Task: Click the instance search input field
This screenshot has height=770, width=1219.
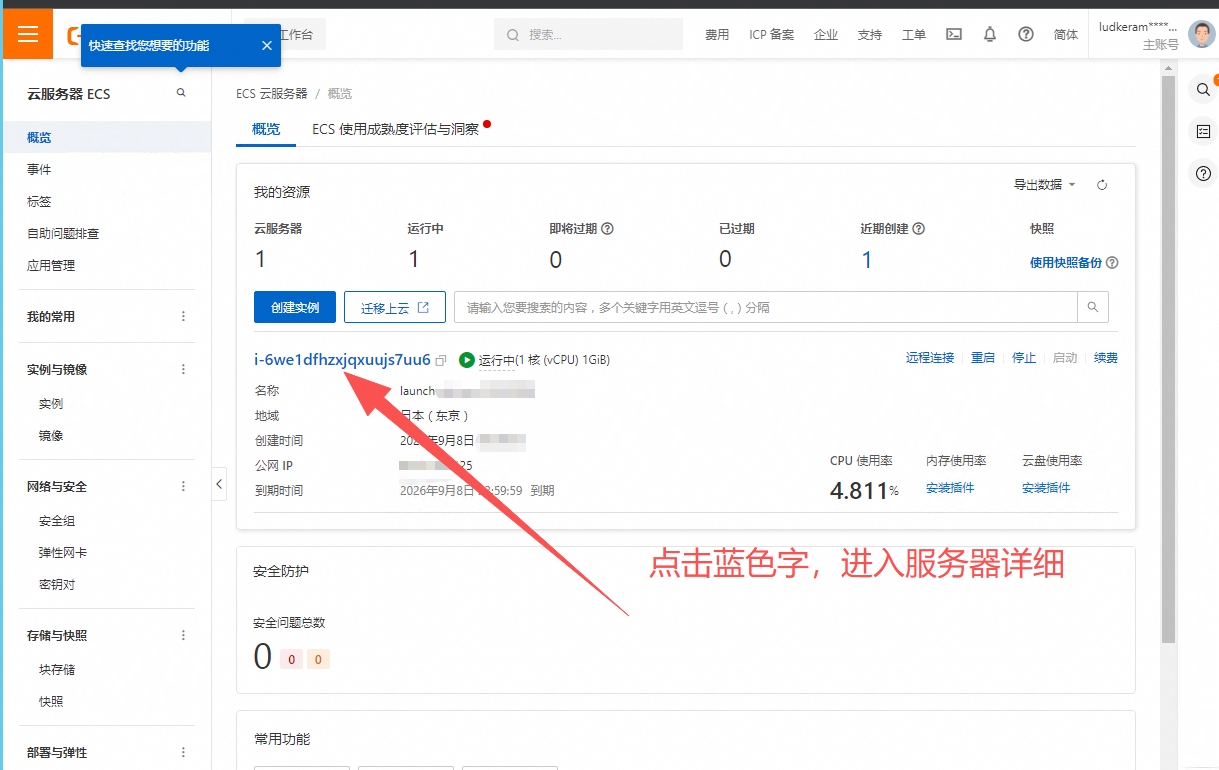Action: 765,307
